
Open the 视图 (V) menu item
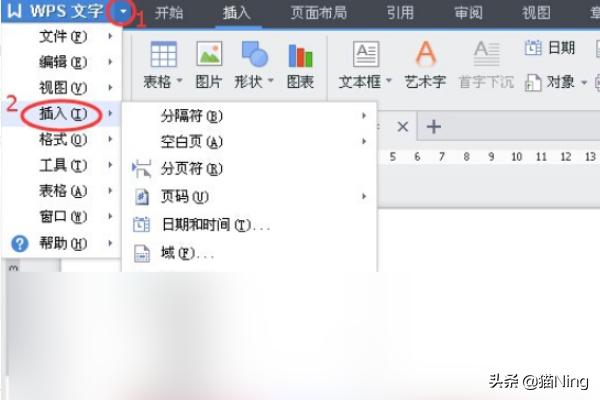(63, 88)
